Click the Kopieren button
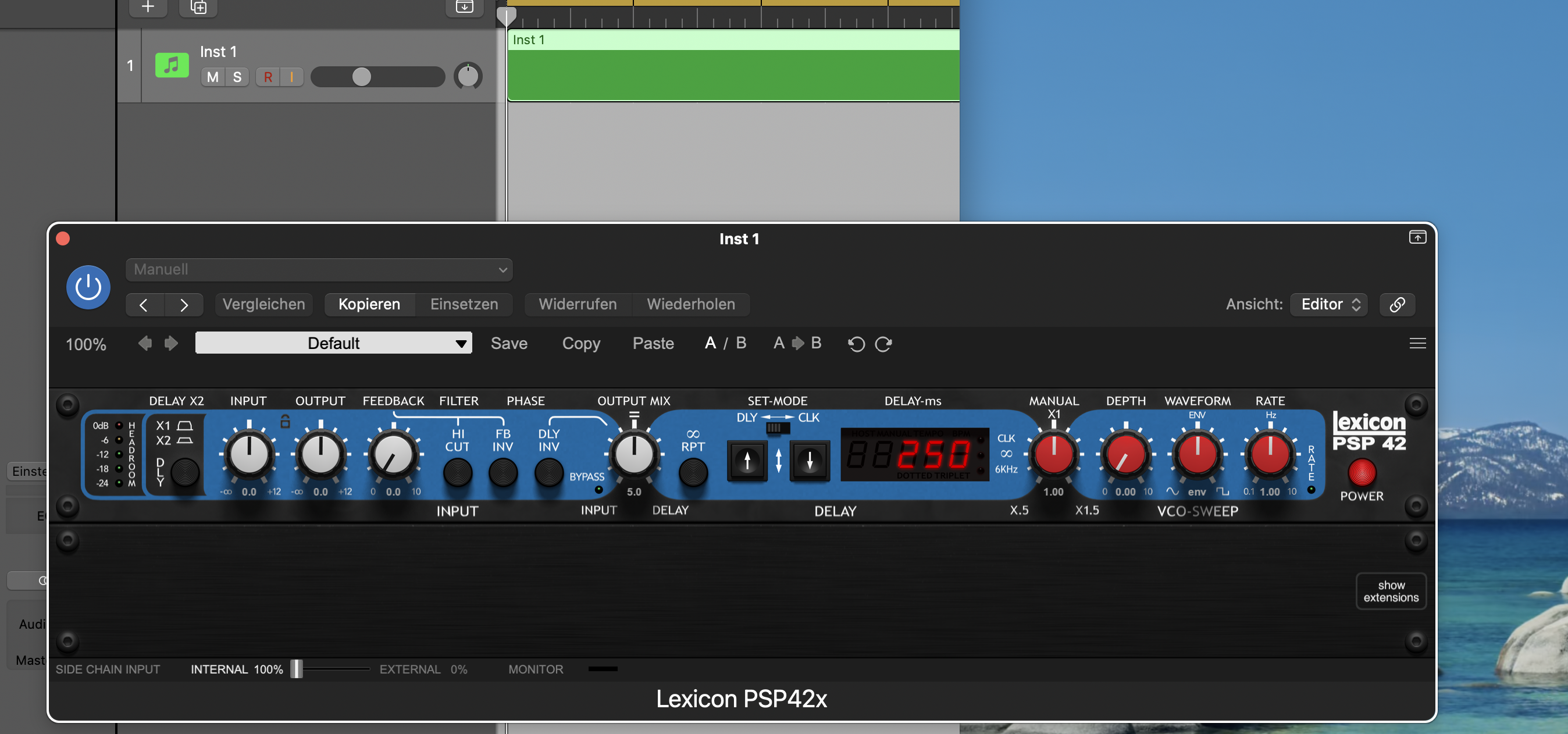Viewport: 1568px width, 734px height. [369, 304]
